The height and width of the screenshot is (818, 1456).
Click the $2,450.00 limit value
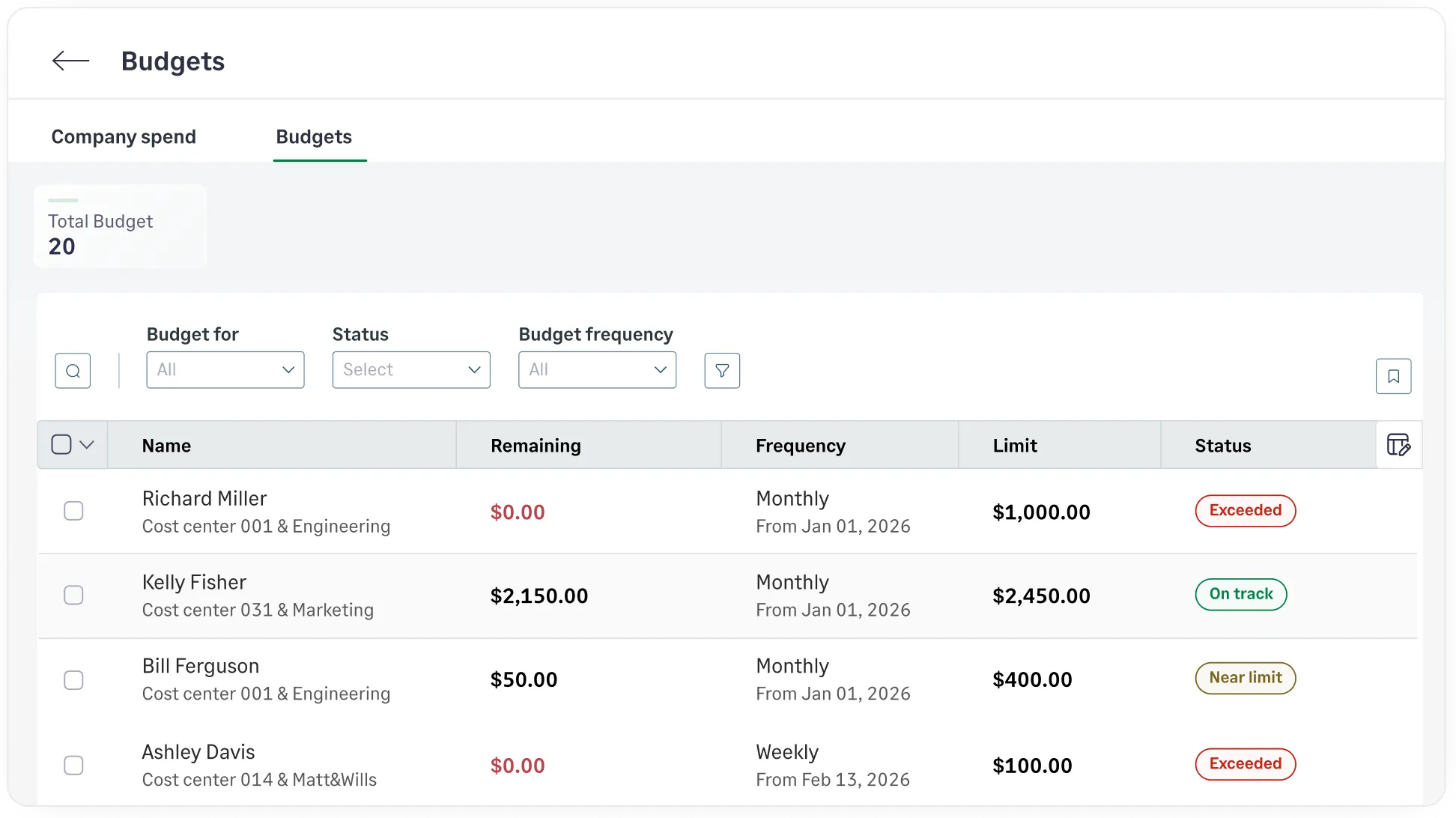(1041, 596)
